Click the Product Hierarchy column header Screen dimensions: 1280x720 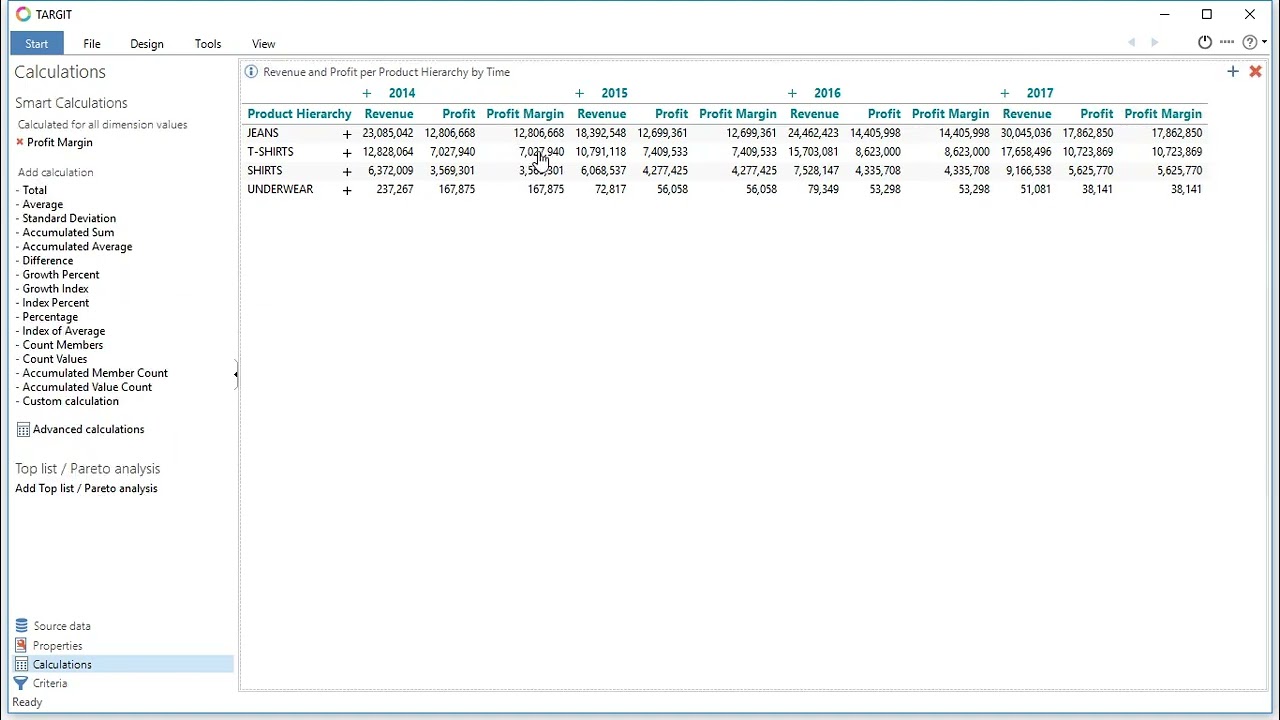click(299, 114)
